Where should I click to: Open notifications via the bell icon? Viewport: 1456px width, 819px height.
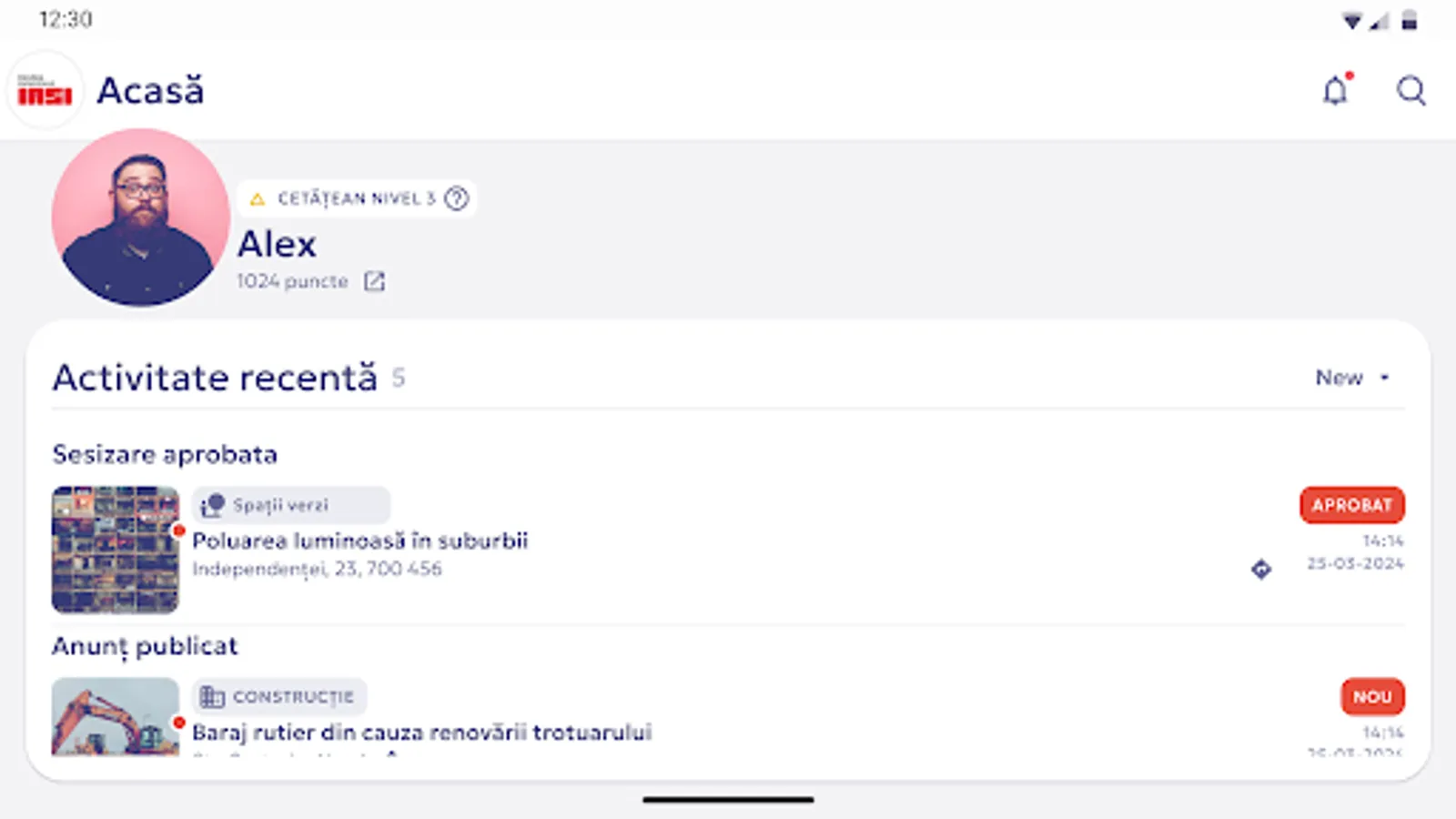pyautogui.click(x=1337, y=91)
